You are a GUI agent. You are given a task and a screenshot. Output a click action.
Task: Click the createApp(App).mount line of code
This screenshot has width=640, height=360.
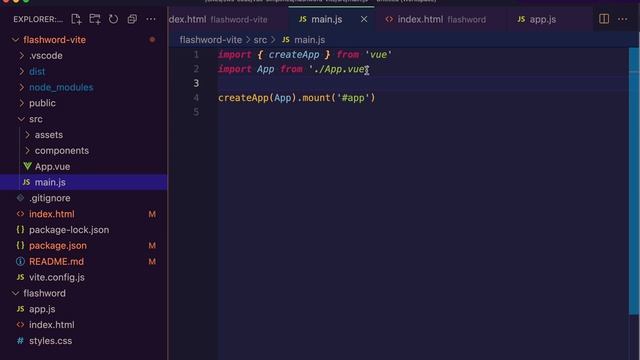tap(296, 98)
